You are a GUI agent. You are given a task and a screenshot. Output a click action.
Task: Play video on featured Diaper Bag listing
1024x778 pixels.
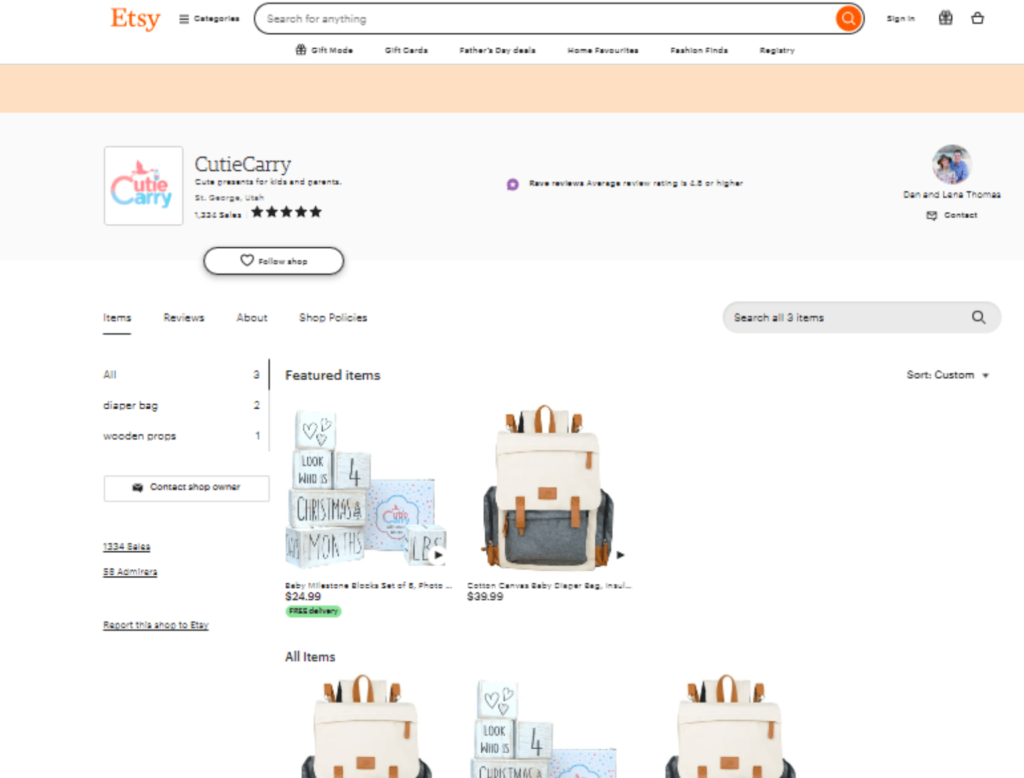(x=620, y=555)
